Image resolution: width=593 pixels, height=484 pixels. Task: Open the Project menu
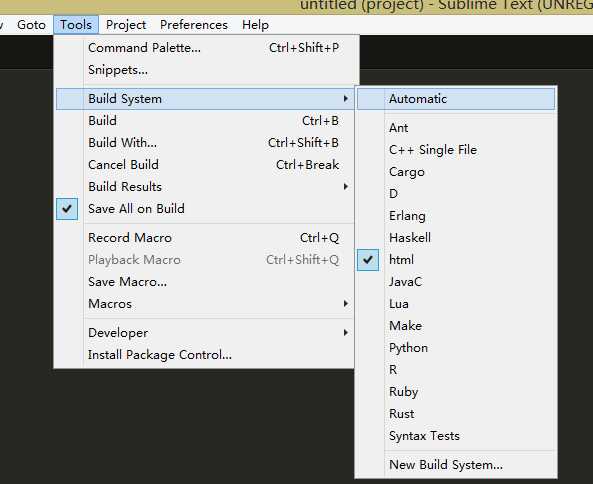pos(126,25)
